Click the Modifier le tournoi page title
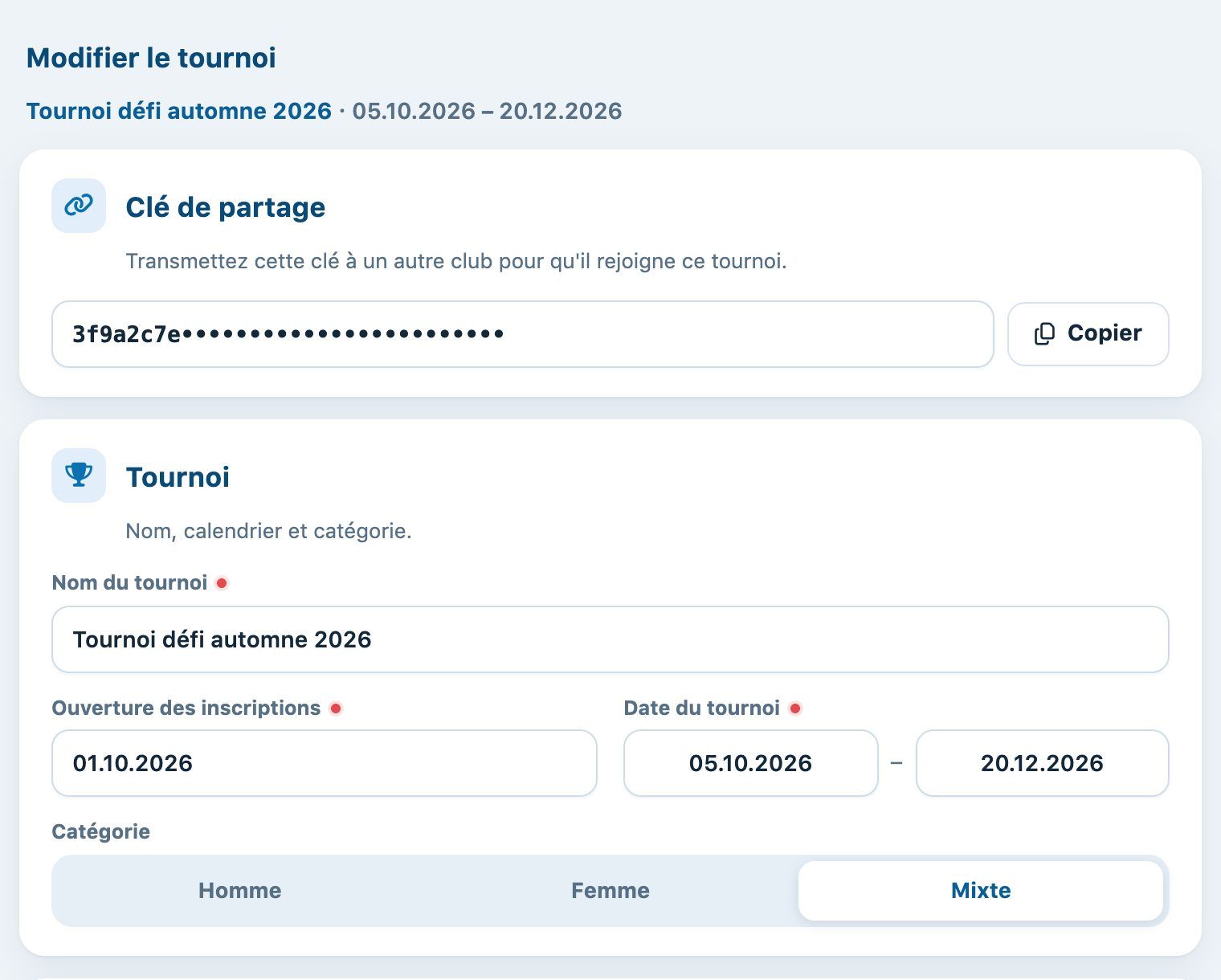 coord(151,58)
